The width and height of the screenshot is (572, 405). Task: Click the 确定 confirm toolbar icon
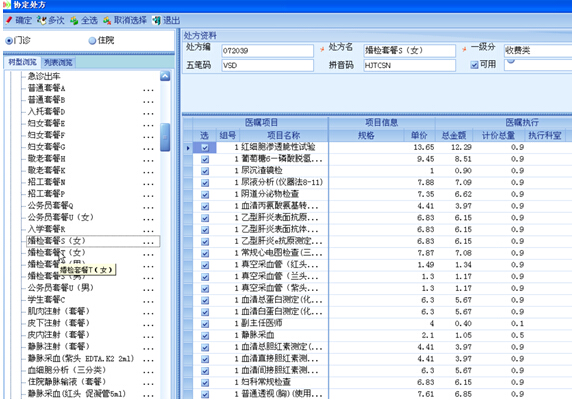(9, 20)
